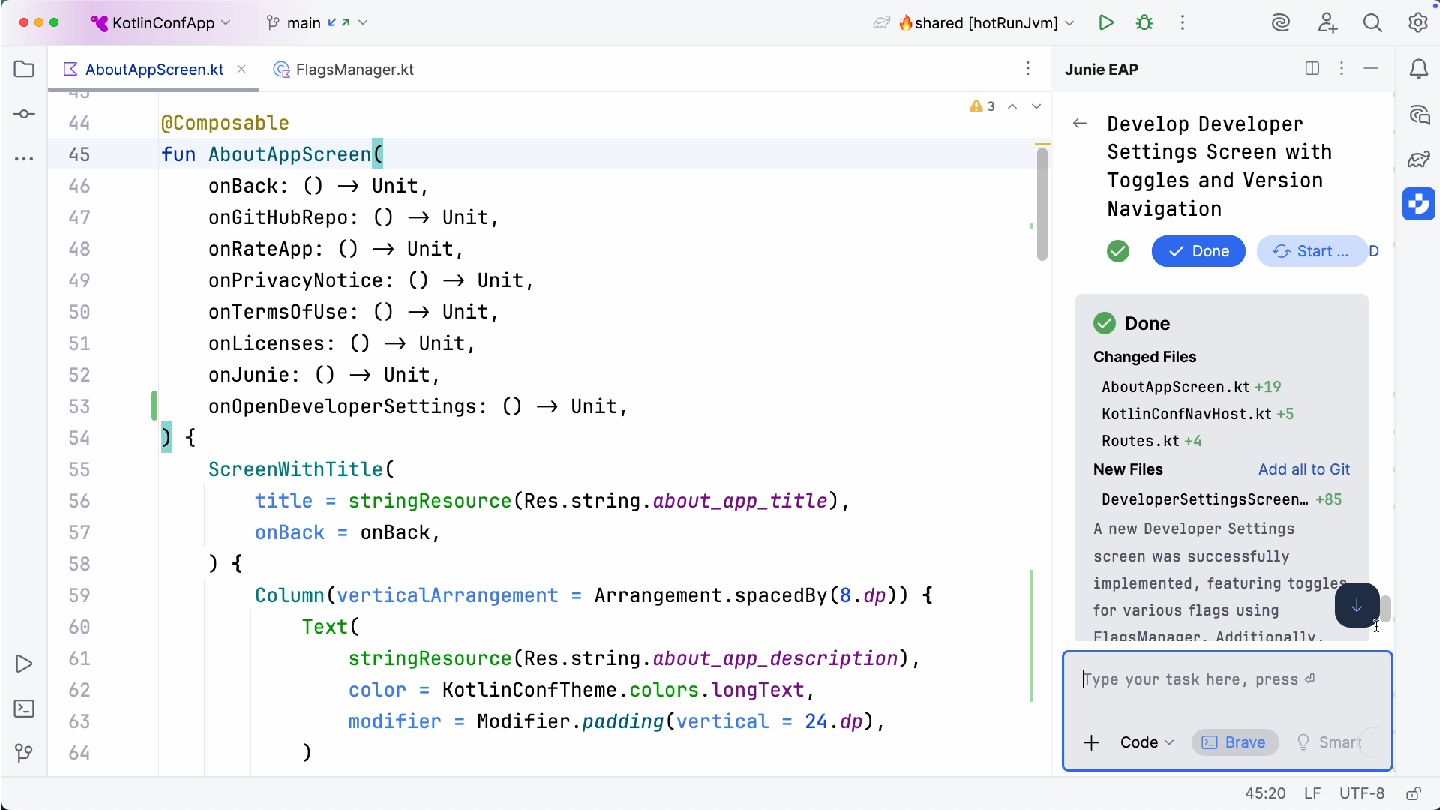Image resolution: width=1440 pixels, height=810 pixels.
Task: Jump to the previous highlighted problem
Action: pos(1012,106)
